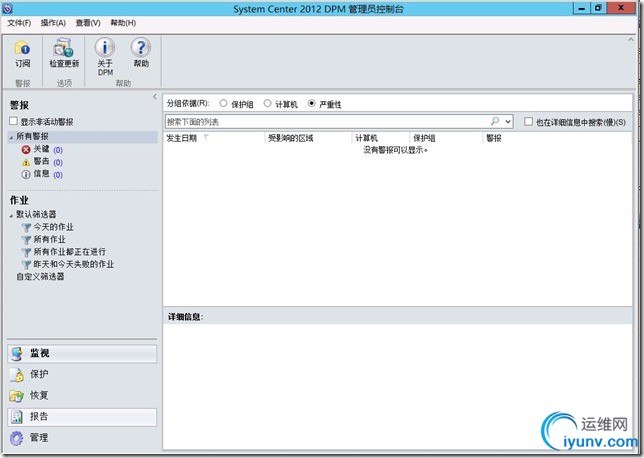
Task: Click the 帮助 question mark icon
Action: [x=141, y=47]
